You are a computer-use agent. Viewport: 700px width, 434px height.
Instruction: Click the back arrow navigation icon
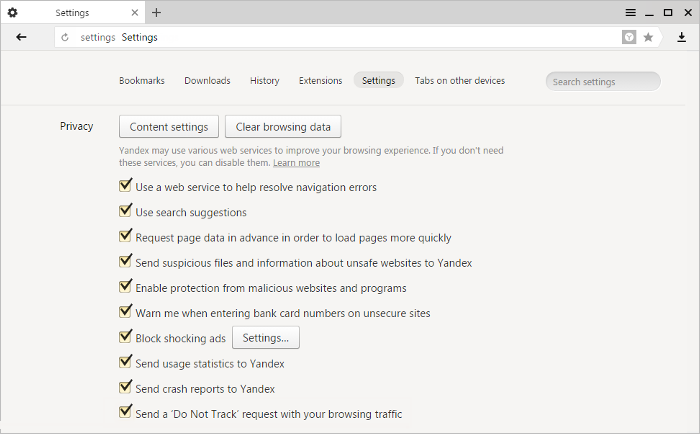pos(21,37)
